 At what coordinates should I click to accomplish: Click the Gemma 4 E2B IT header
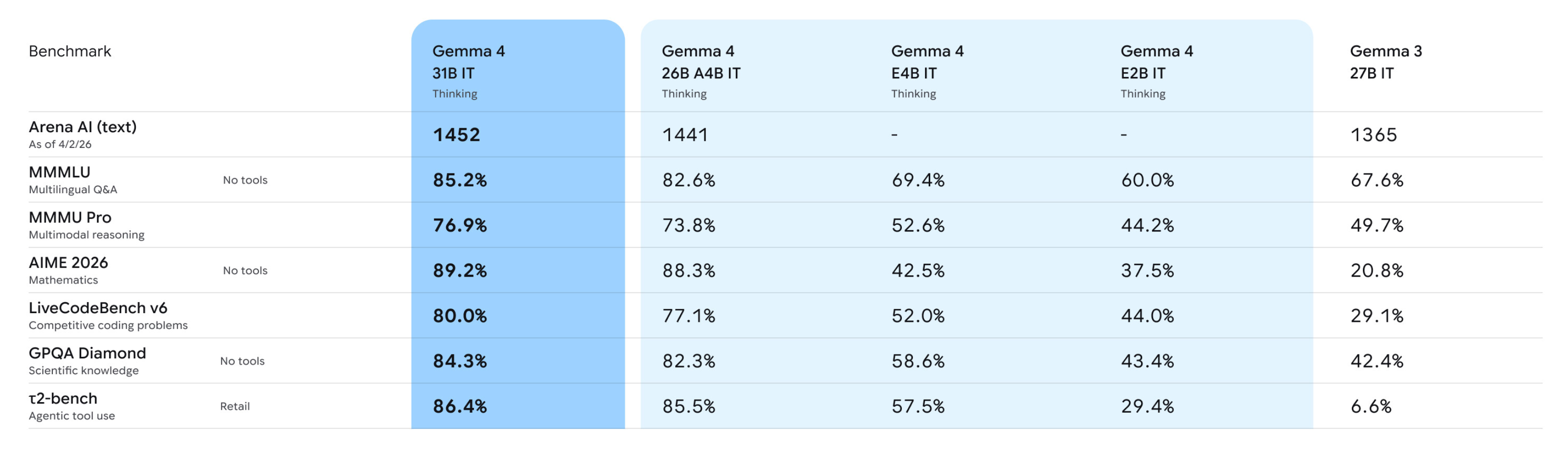pos(1156,62)
